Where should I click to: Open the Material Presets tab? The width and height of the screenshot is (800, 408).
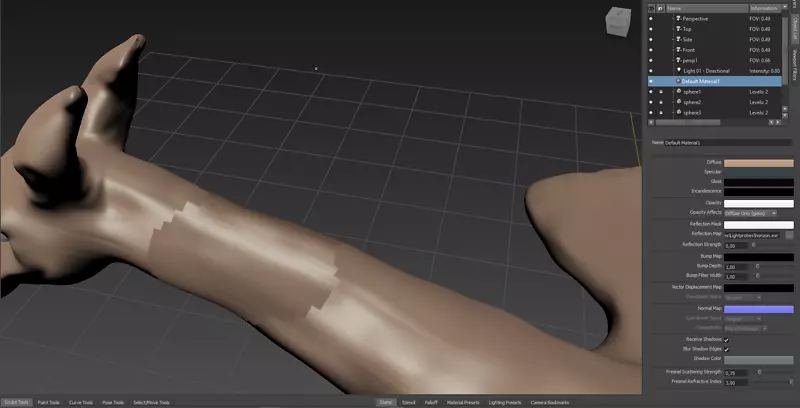click(x=462, y=402)
